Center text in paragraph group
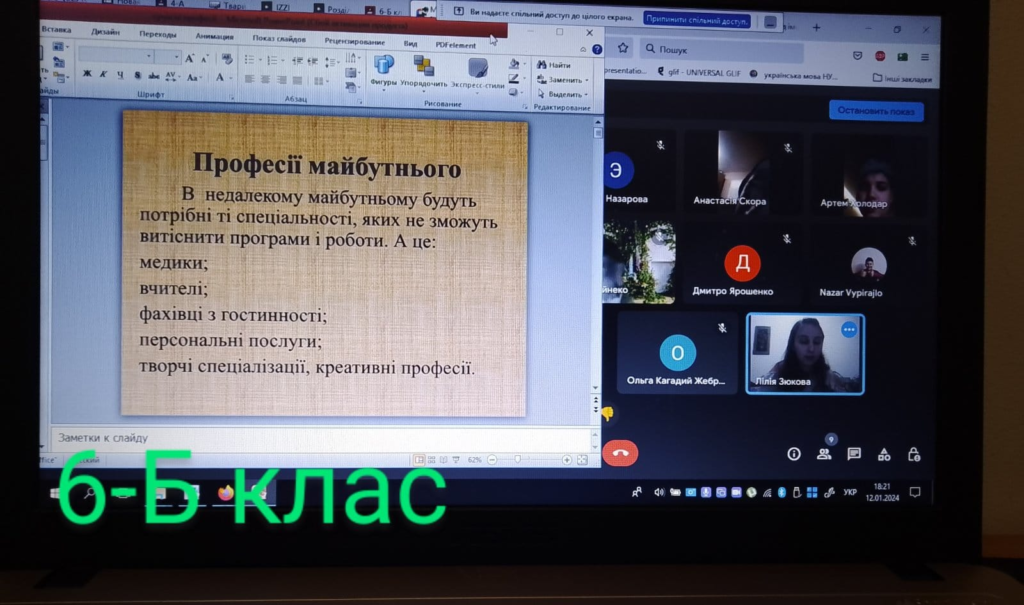 pos(265,80)
